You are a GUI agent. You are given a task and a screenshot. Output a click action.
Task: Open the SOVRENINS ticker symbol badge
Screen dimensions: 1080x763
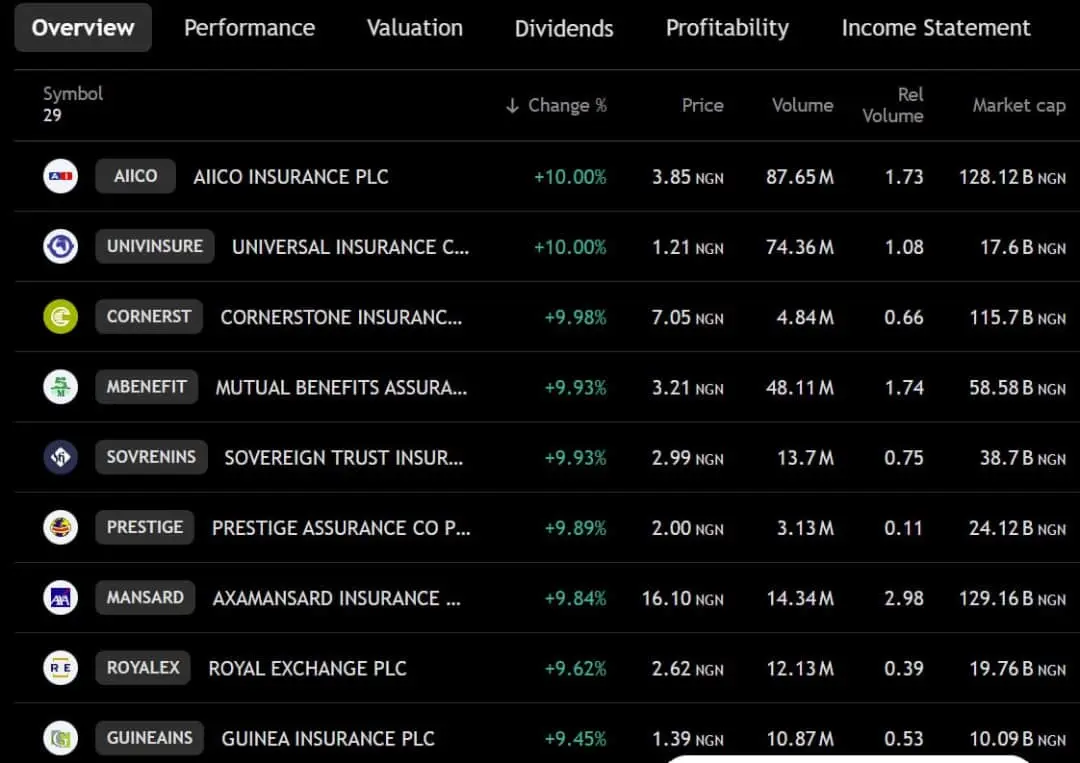click(152, 457)
